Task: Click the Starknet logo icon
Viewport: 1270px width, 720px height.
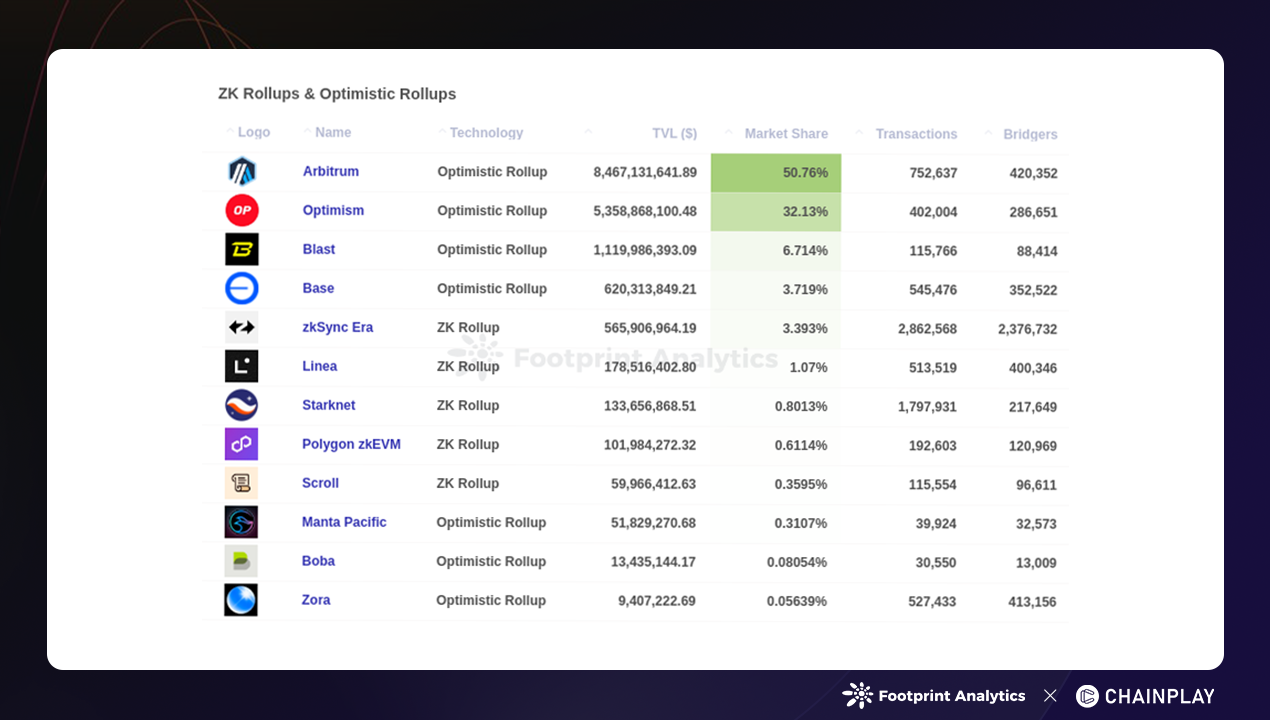Action: pyautogui.click(x=241, y=405)
